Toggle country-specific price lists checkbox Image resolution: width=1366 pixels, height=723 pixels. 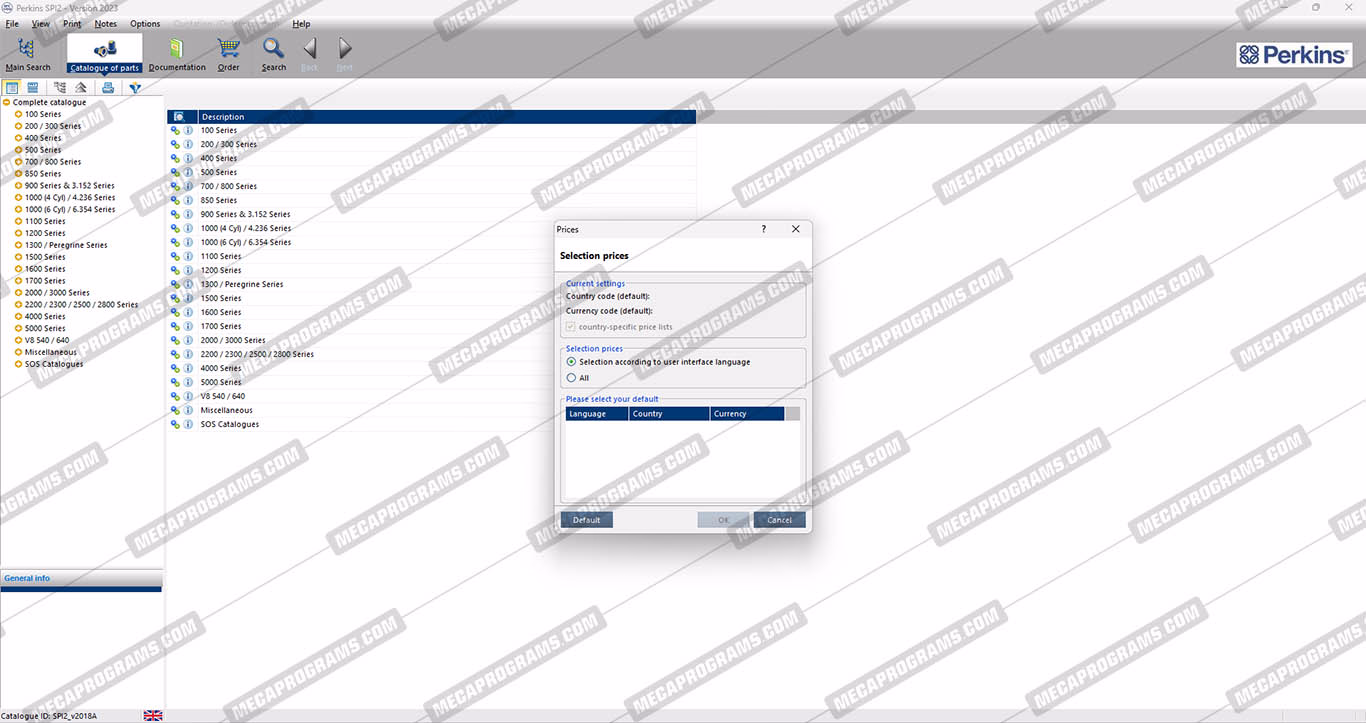coord(571,327)
